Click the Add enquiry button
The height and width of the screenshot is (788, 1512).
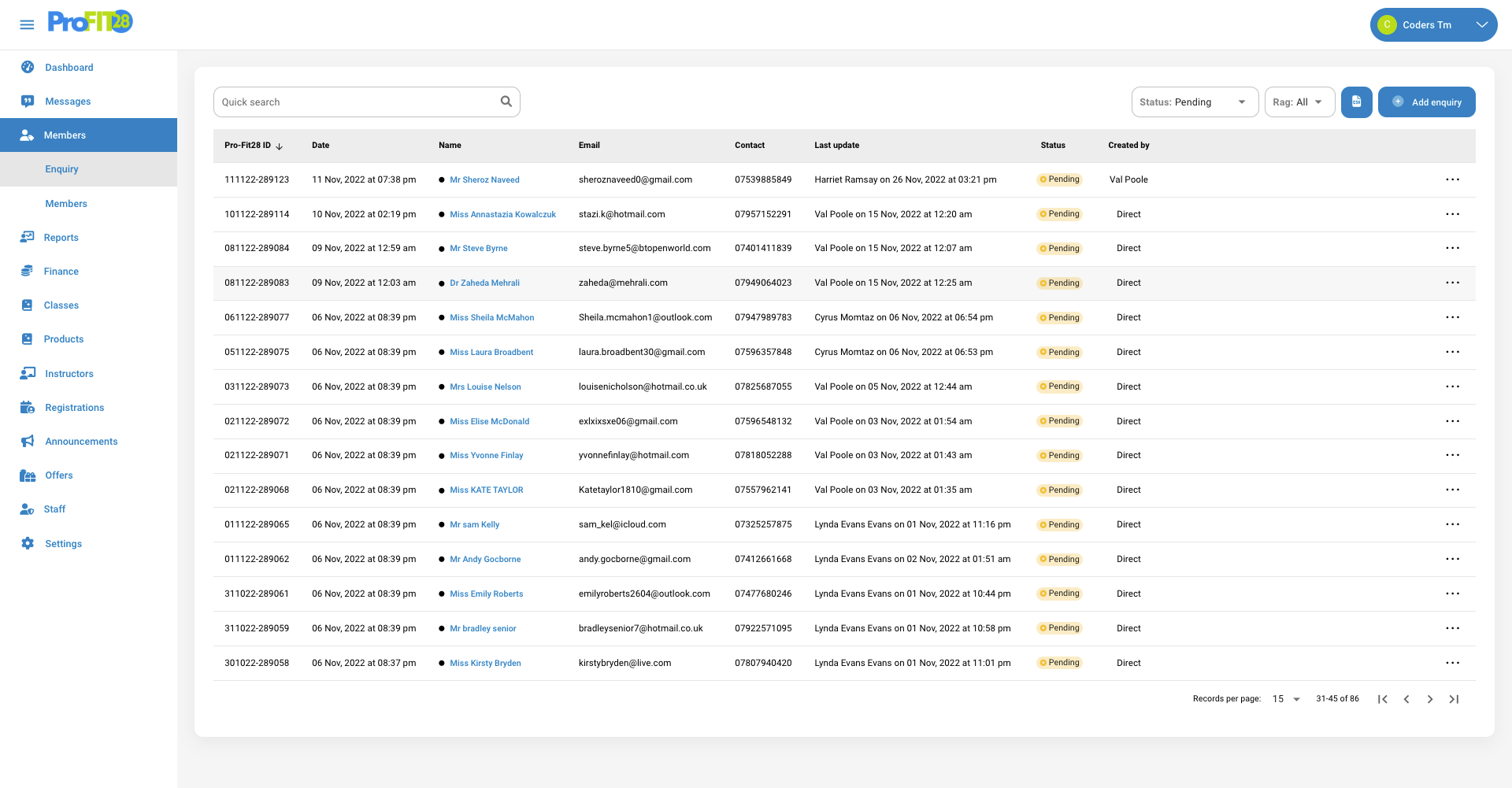[x=1426, y=102]
